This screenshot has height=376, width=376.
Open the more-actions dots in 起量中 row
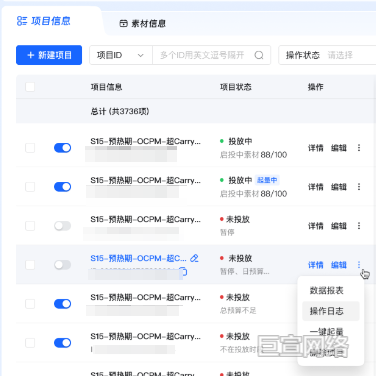tap(359, 187)
